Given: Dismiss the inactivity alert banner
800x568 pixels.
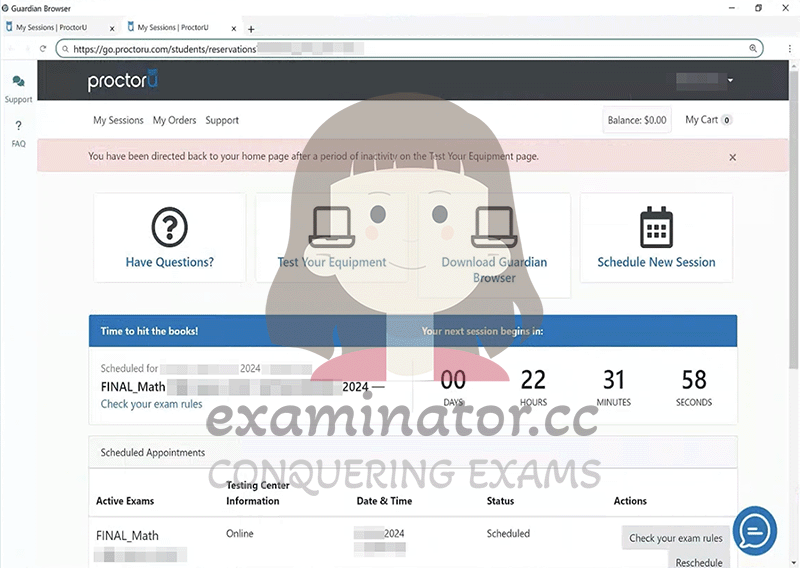Looking at the screenshot, I should 733,157.
